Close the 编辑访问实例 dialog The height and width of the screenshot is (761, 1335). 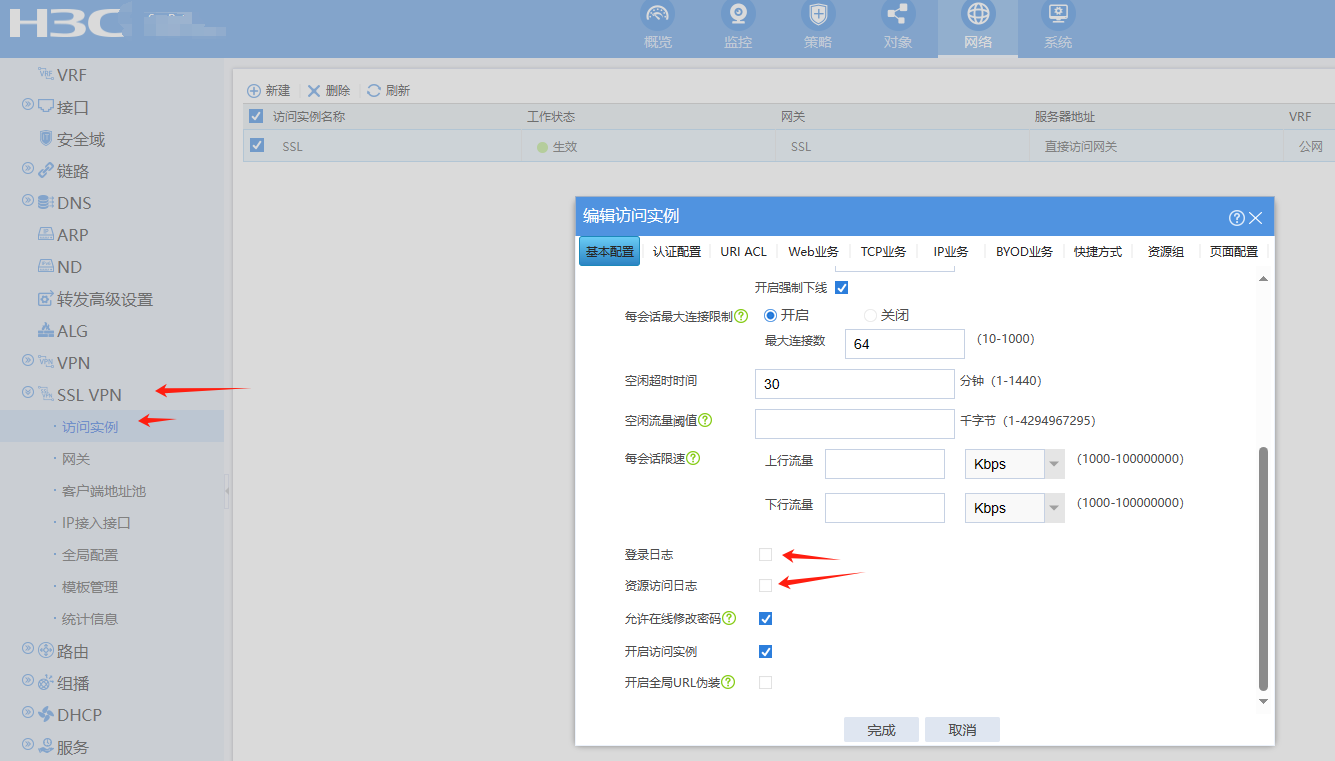coord(1256,217)
